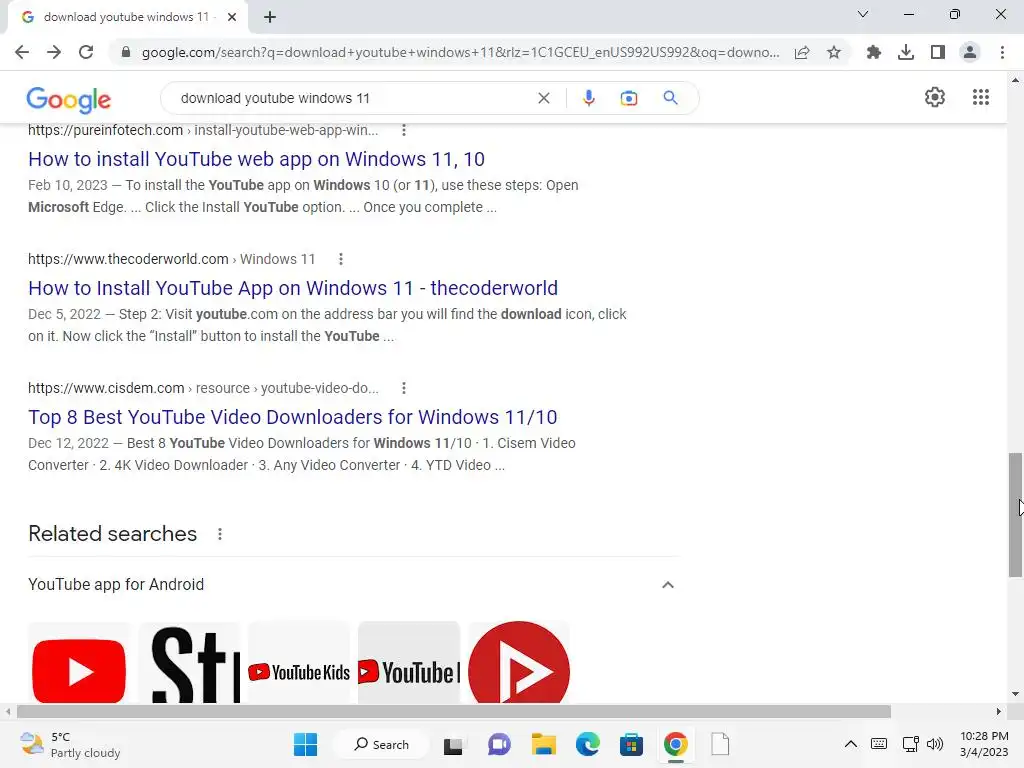Image resolution: width=1024 pixels, height=768 pixels.
Task: Open the taskbar Search box
Action: pos(381,744)
